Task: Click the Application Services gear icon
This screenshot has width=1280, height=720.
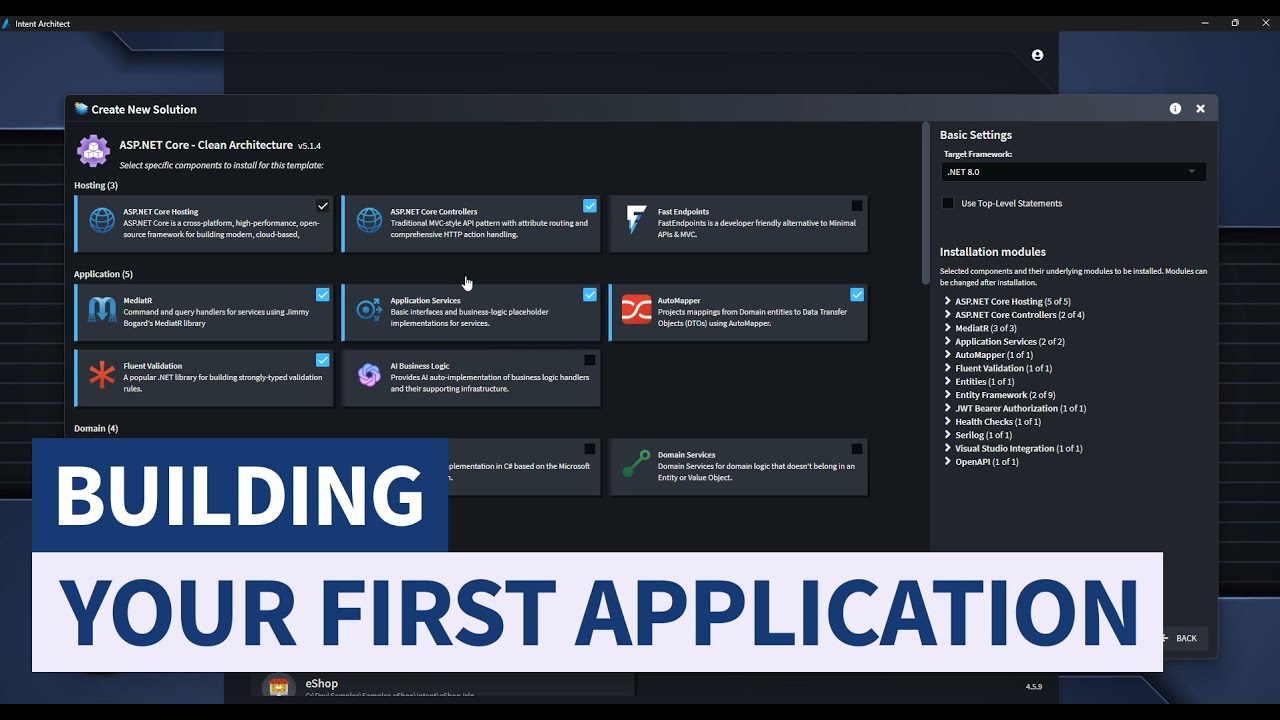Action: coord(369,310)
